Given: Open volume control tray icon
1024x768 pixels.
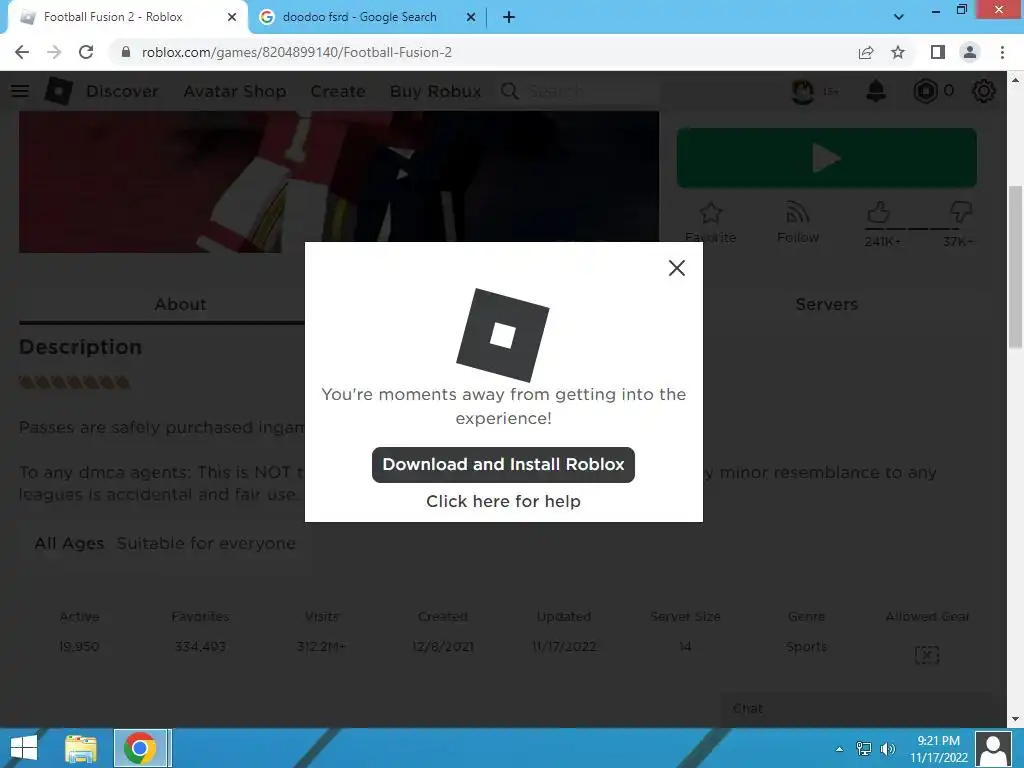Looking at the screenshot, I should [888, 749].
